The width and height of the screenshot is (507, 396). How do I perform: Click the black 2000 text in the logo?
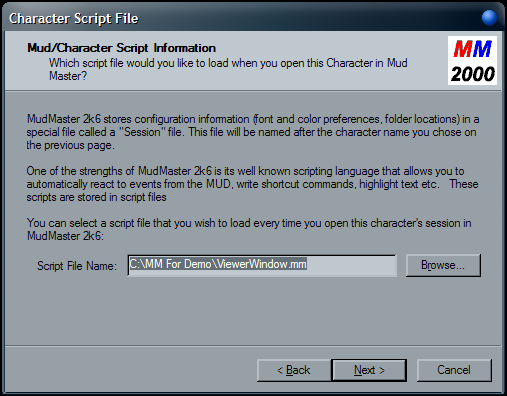tap(473, 74)
